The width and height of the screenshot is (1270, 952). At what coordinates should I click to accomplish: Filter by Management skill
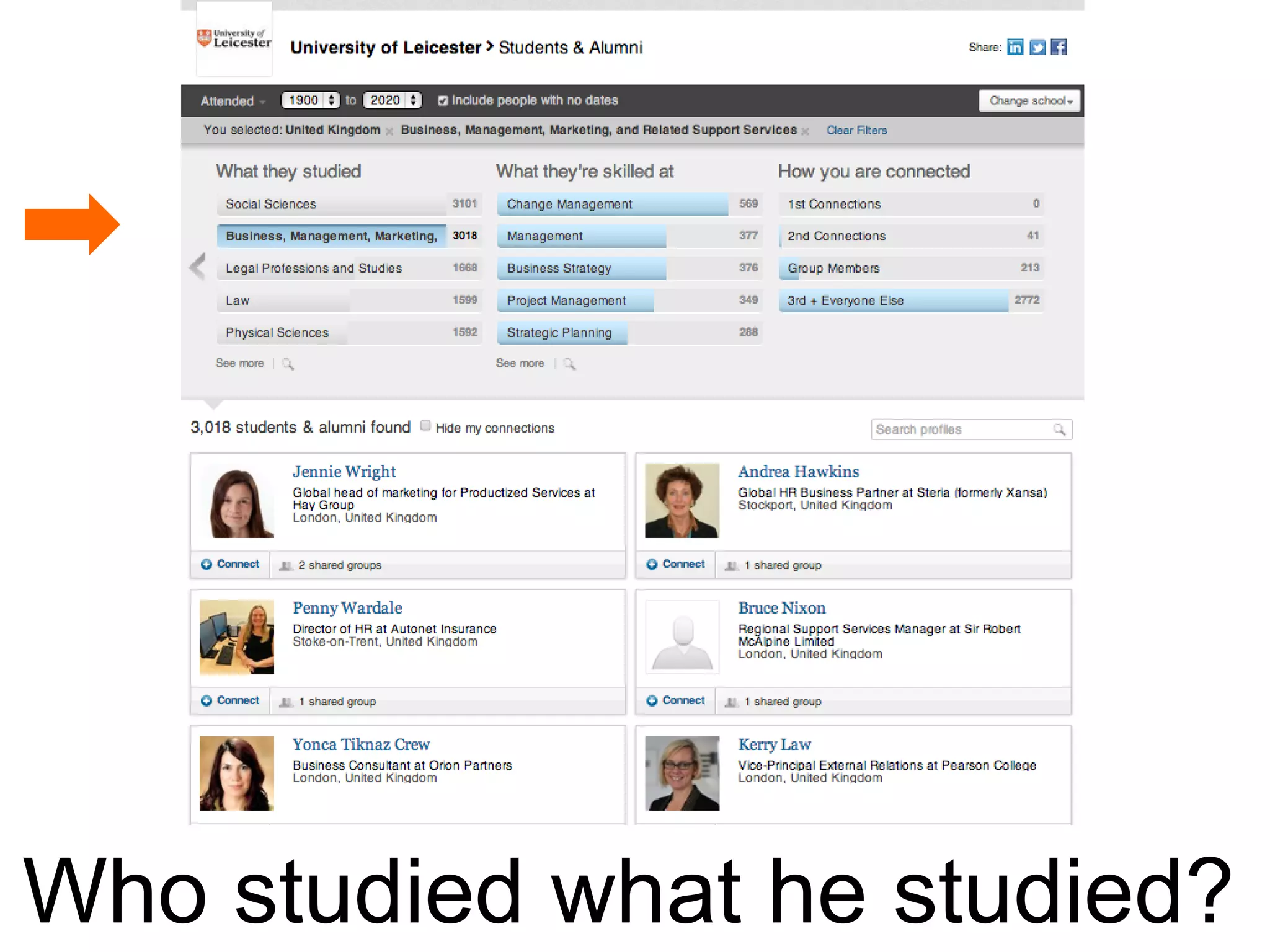point(629,236)
